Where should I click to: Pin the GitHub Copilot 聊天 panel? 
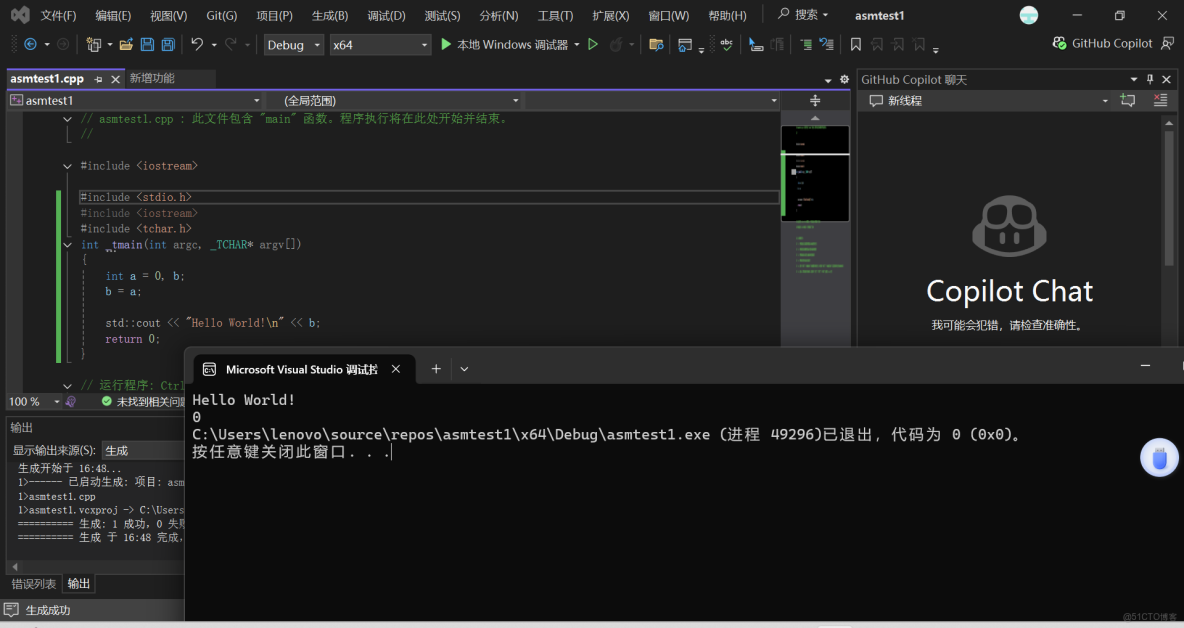[x=1149, y=79]
